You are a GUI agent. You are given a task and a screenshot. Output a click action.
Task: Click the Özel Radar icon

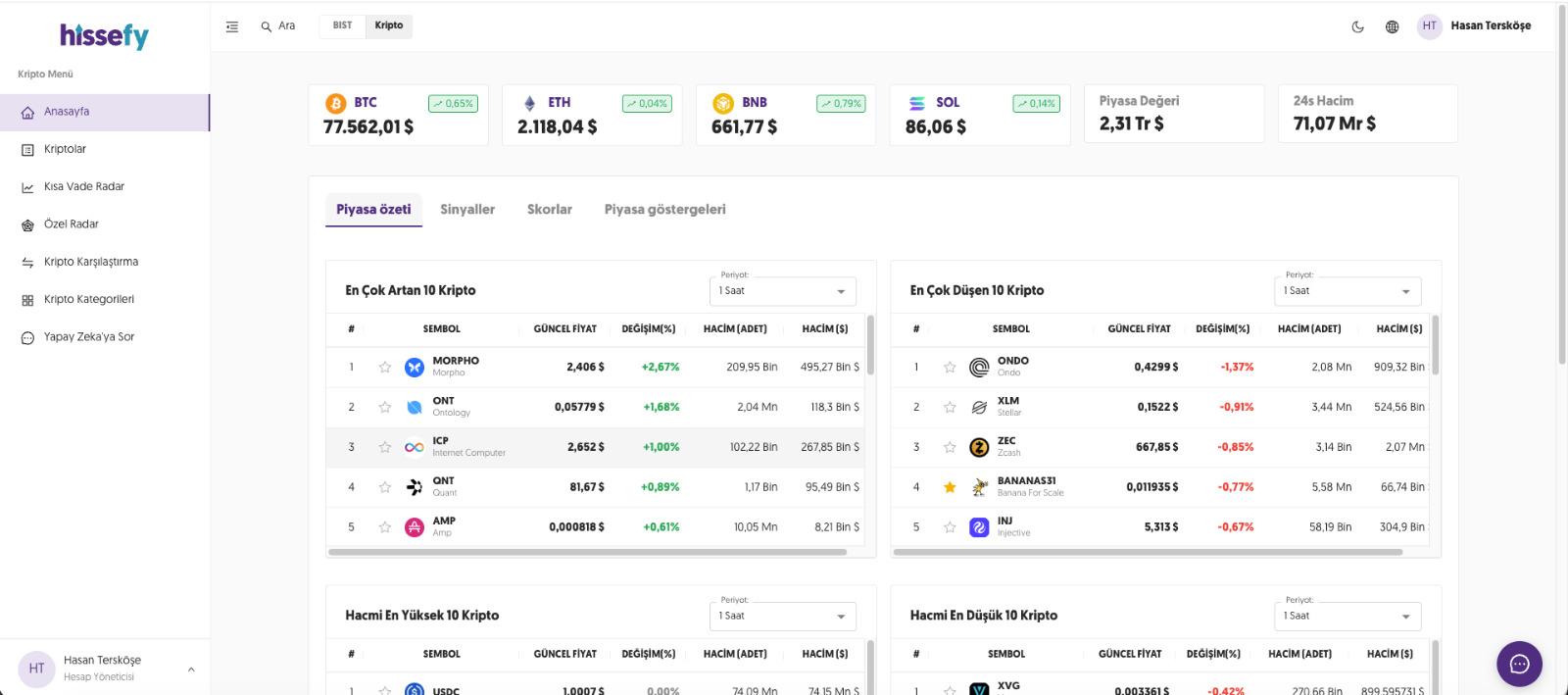point(27,225)
